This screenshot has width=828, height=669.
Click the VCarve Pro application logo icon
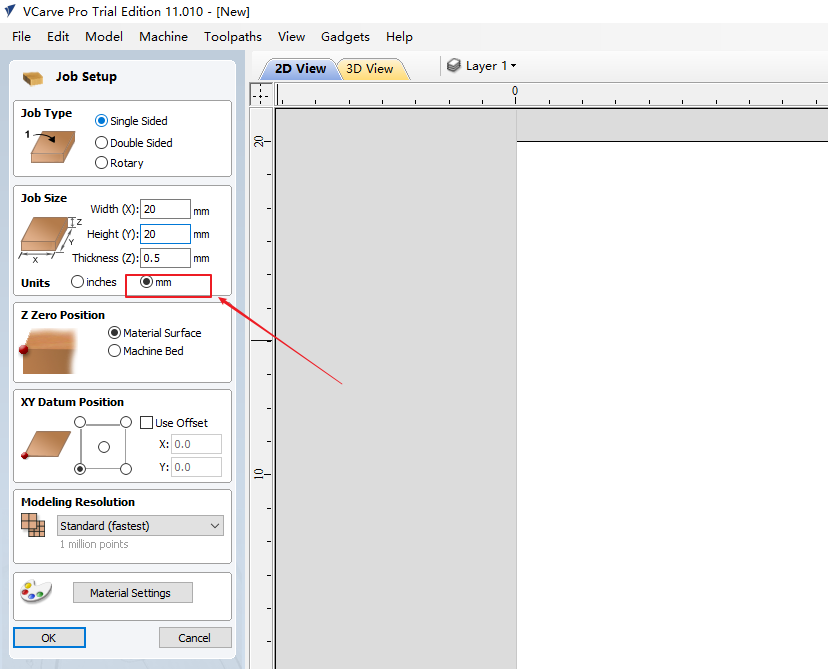pyautogui.click(x=10, y=11)
